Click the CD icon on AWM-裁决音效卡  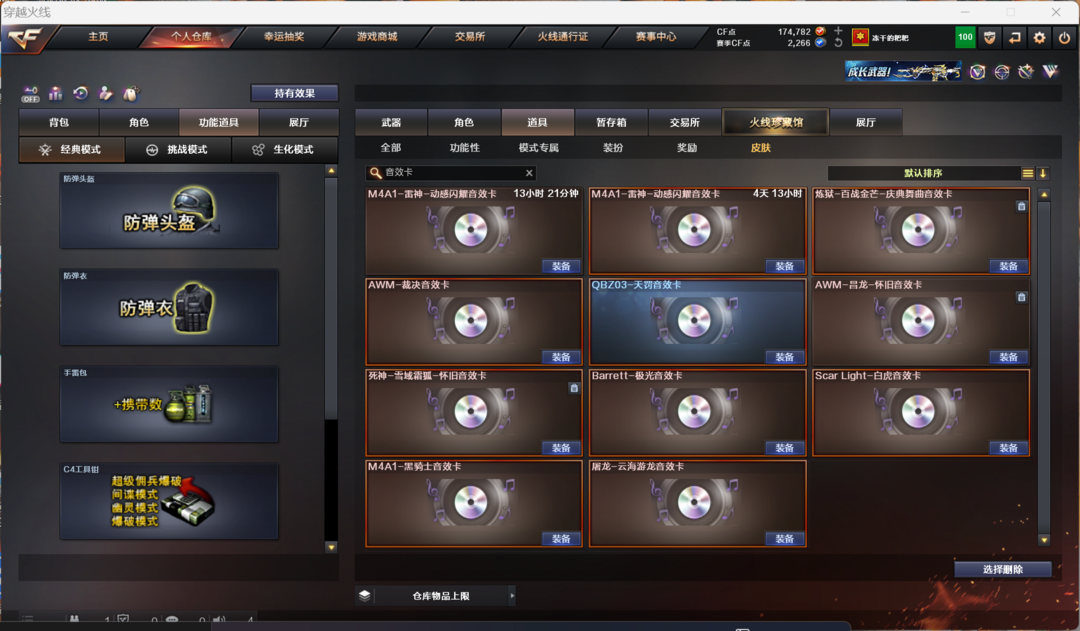(x=470, y=320)
